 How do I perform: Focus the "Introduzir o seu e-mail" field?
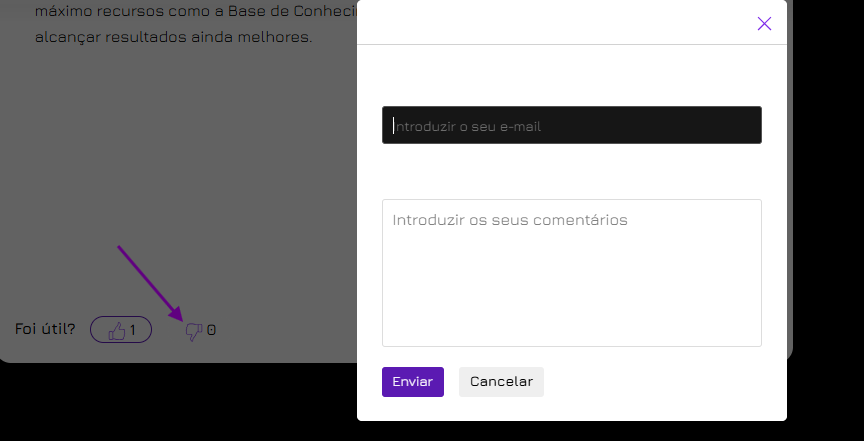point(571,126)
